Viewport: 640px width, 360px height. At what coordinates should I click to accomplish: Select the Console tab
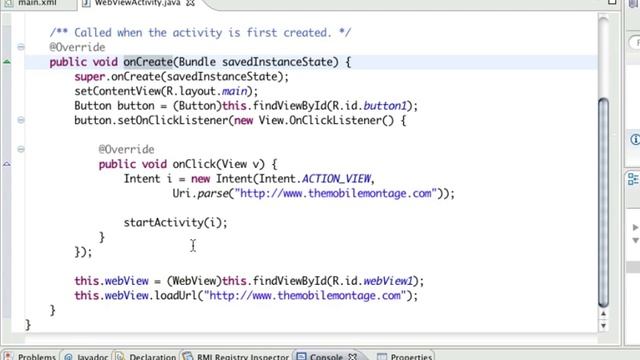pyautogui.click(x=326, y=356)
